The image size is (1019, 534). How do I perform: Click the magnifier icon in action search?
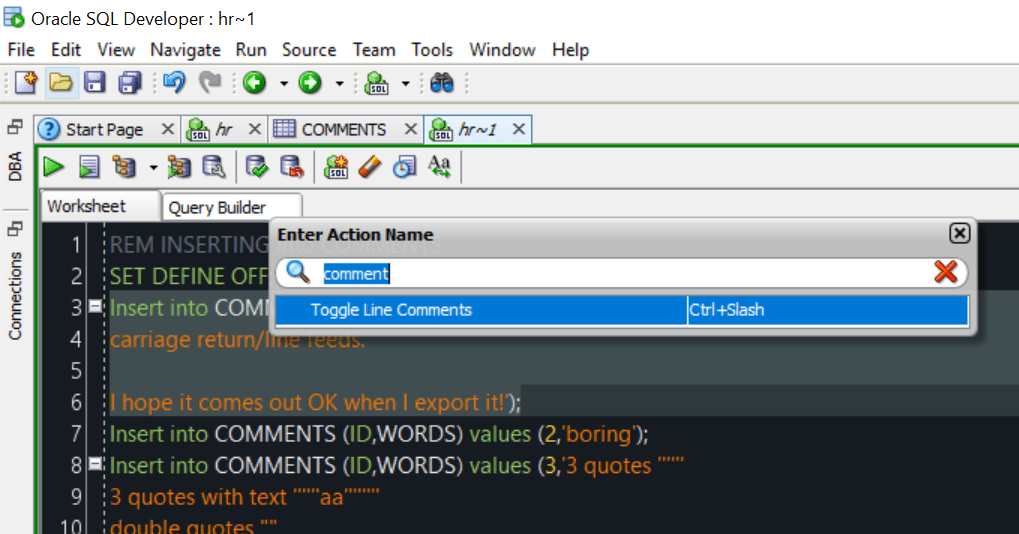298,272
